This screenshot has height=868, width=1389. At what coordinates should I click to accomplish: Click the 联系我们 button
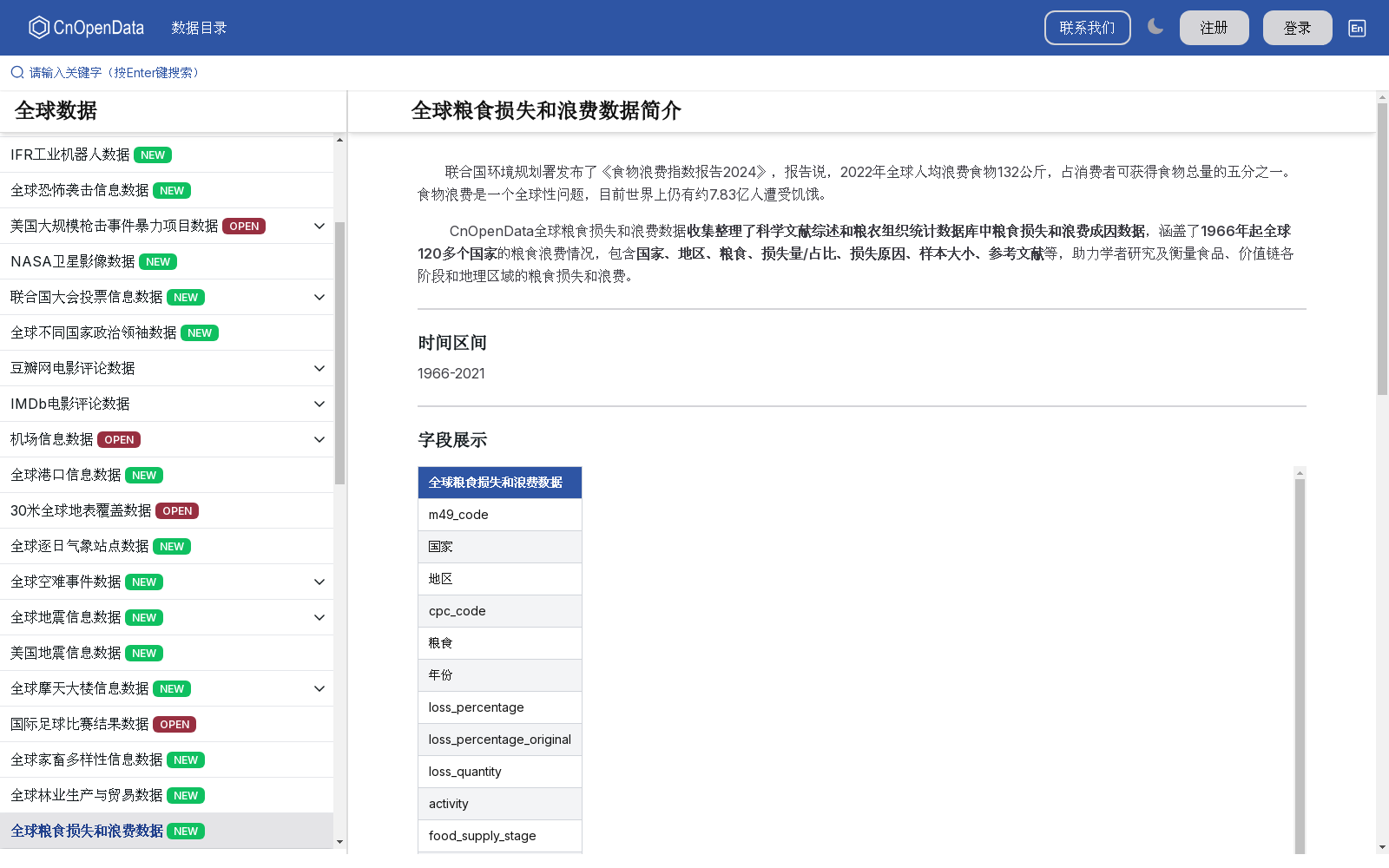tap(1087, 27)
